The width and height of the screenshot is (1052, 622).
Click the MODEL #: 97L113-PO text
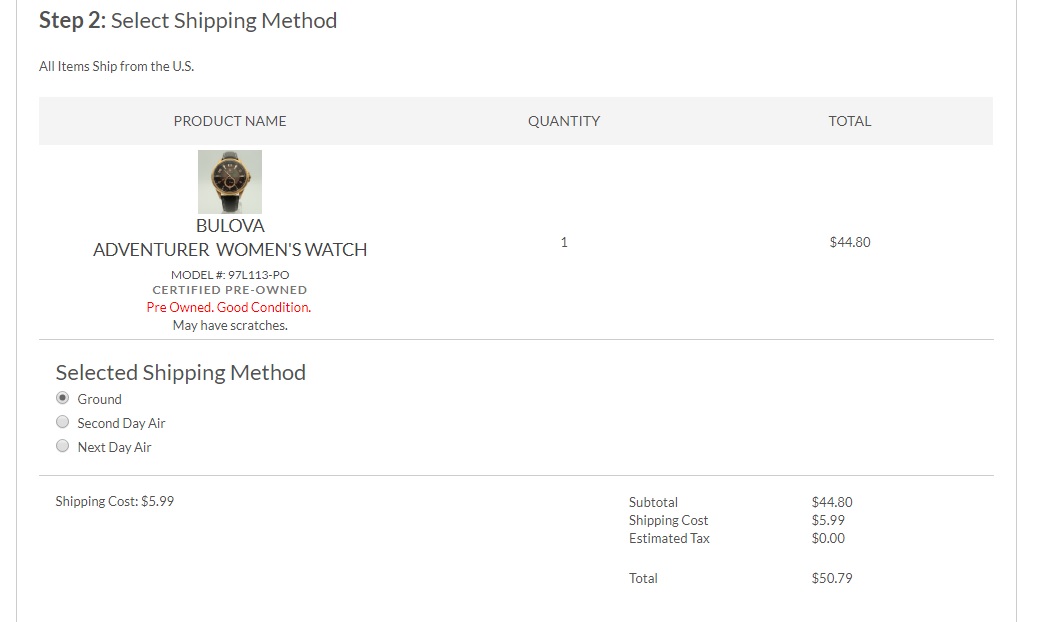pos(230,275)
